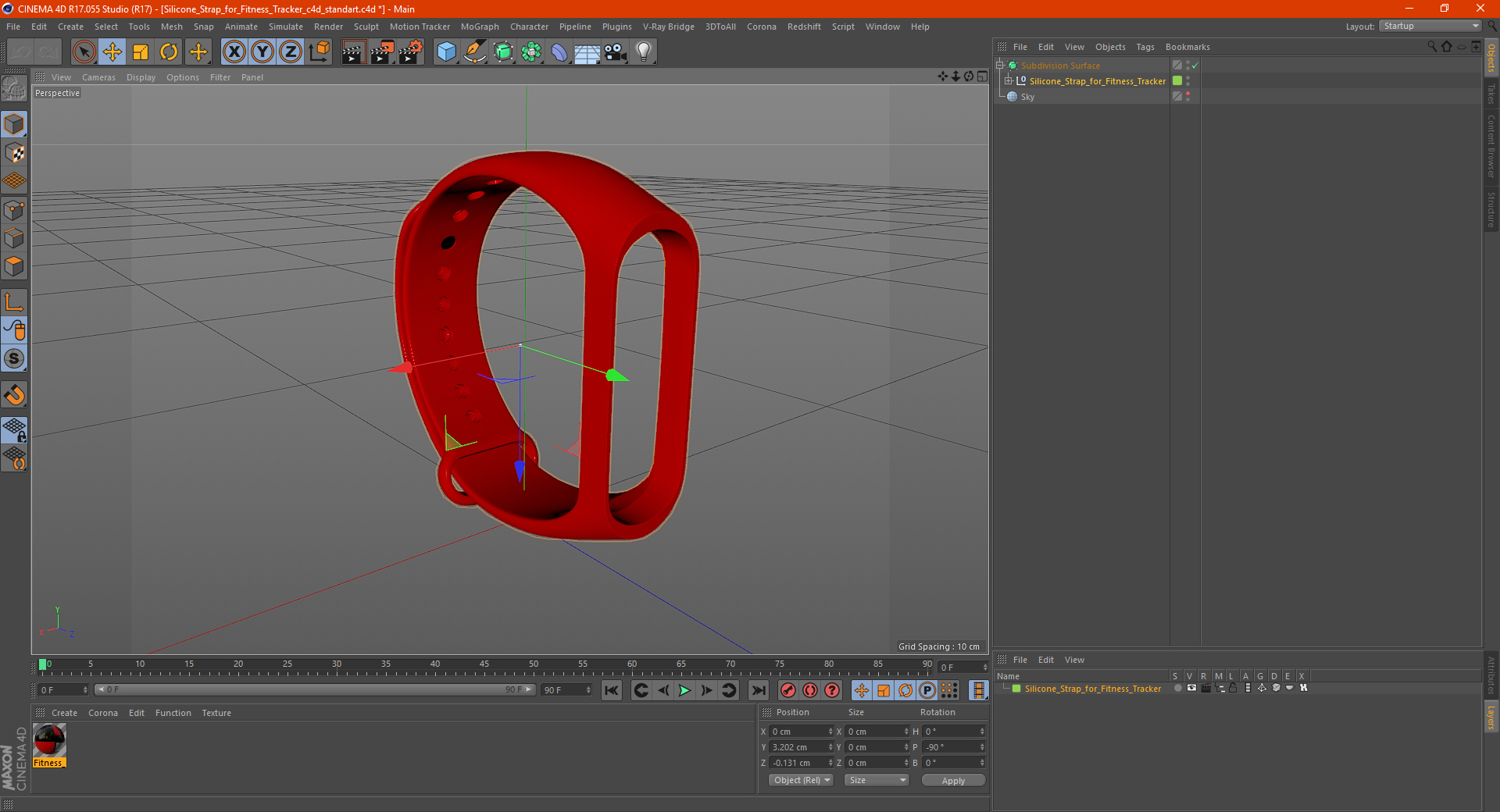
Task: Toggle Autokeying red circle button
Action: (810, 690)
